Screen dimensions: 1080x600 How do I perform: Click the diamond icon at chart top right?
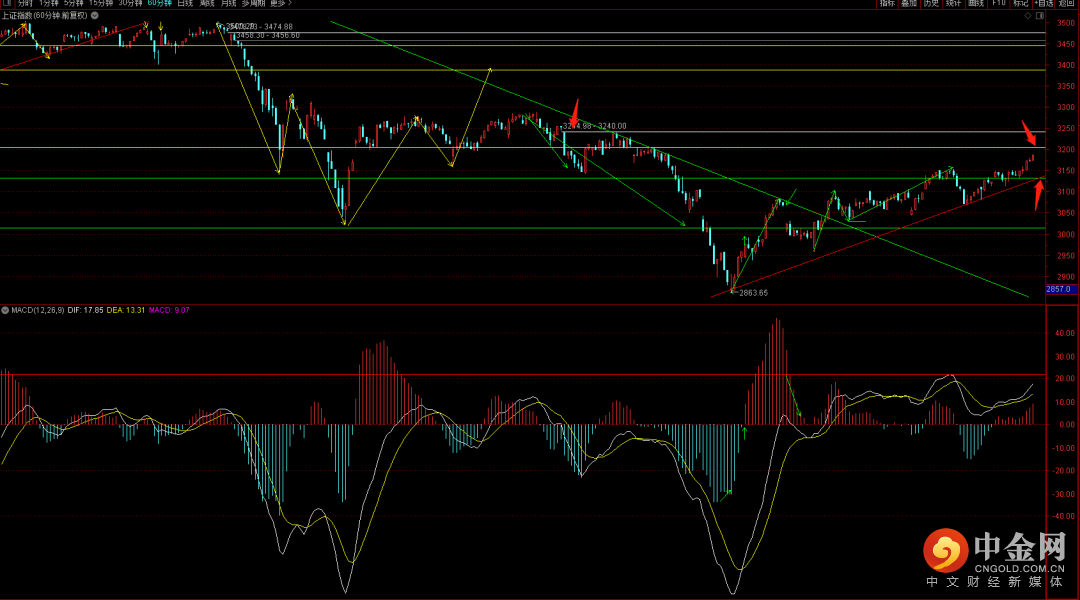click(1027, 17)
